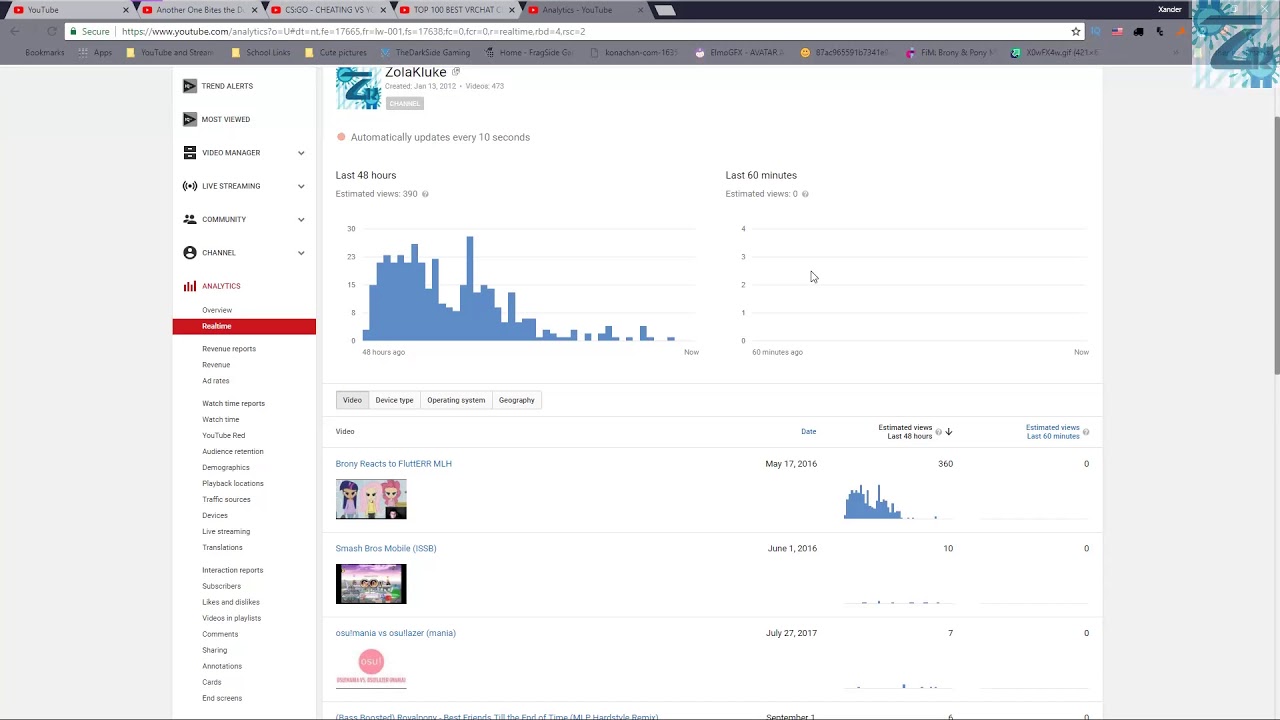This screenshot has height=720, width=1280.
Task: Click help icon beside Estimated views Last 48 hours column
Action: click(x=938, y=432)
